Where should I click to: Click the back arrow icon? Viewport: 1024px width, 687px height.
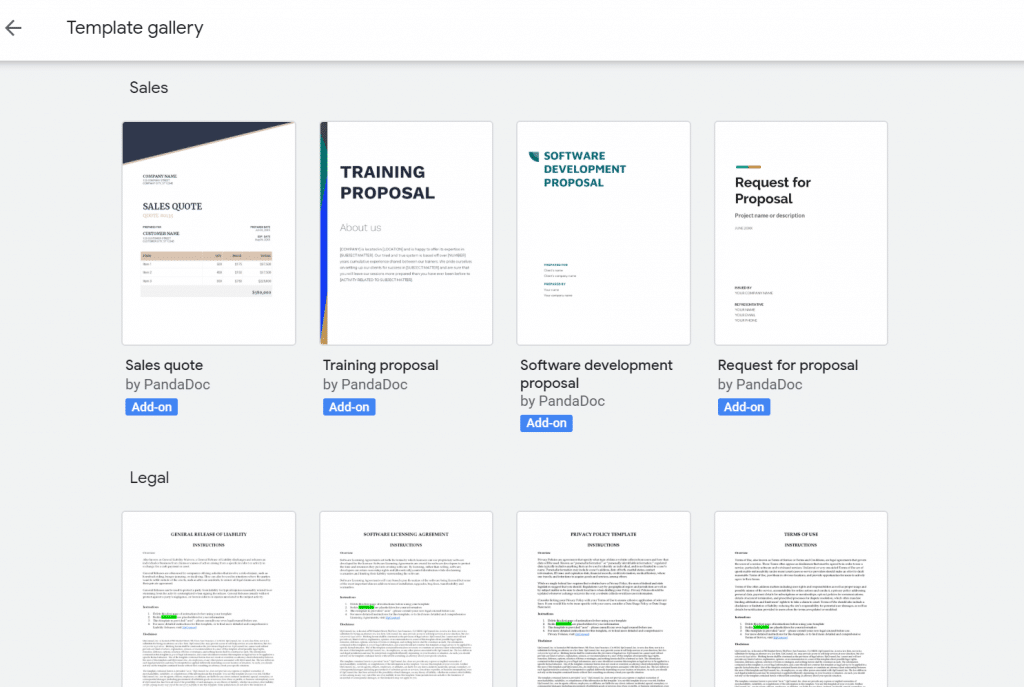click(14, 28)
